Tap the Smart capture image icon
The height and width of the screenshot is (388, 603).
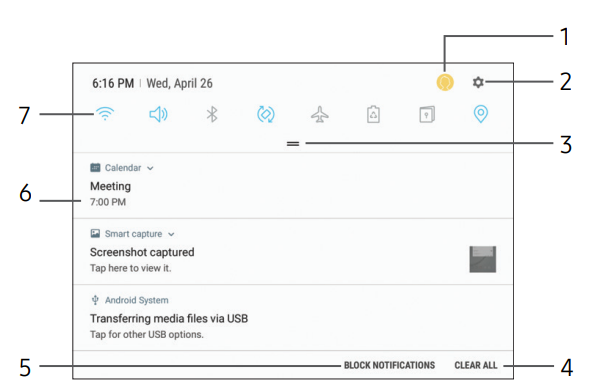[x=95, y=233]
